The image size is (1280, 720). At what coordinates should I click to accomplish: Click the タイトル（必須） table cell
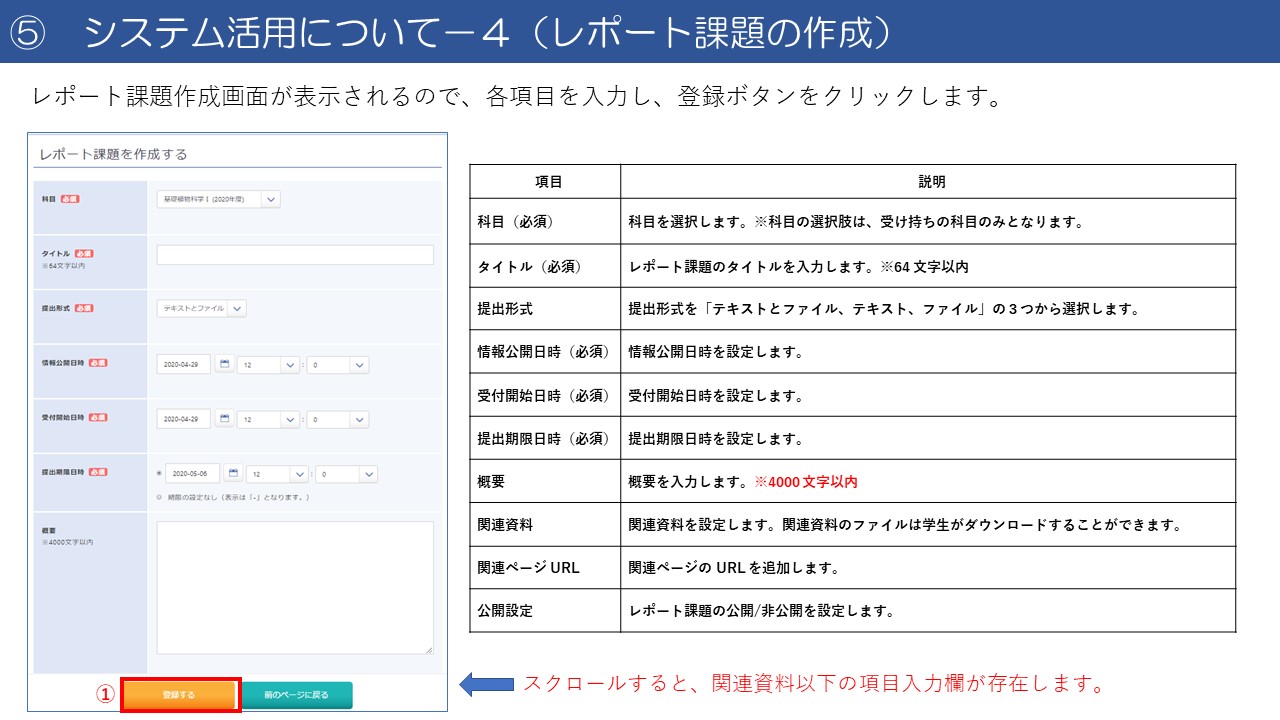(545, 267)
